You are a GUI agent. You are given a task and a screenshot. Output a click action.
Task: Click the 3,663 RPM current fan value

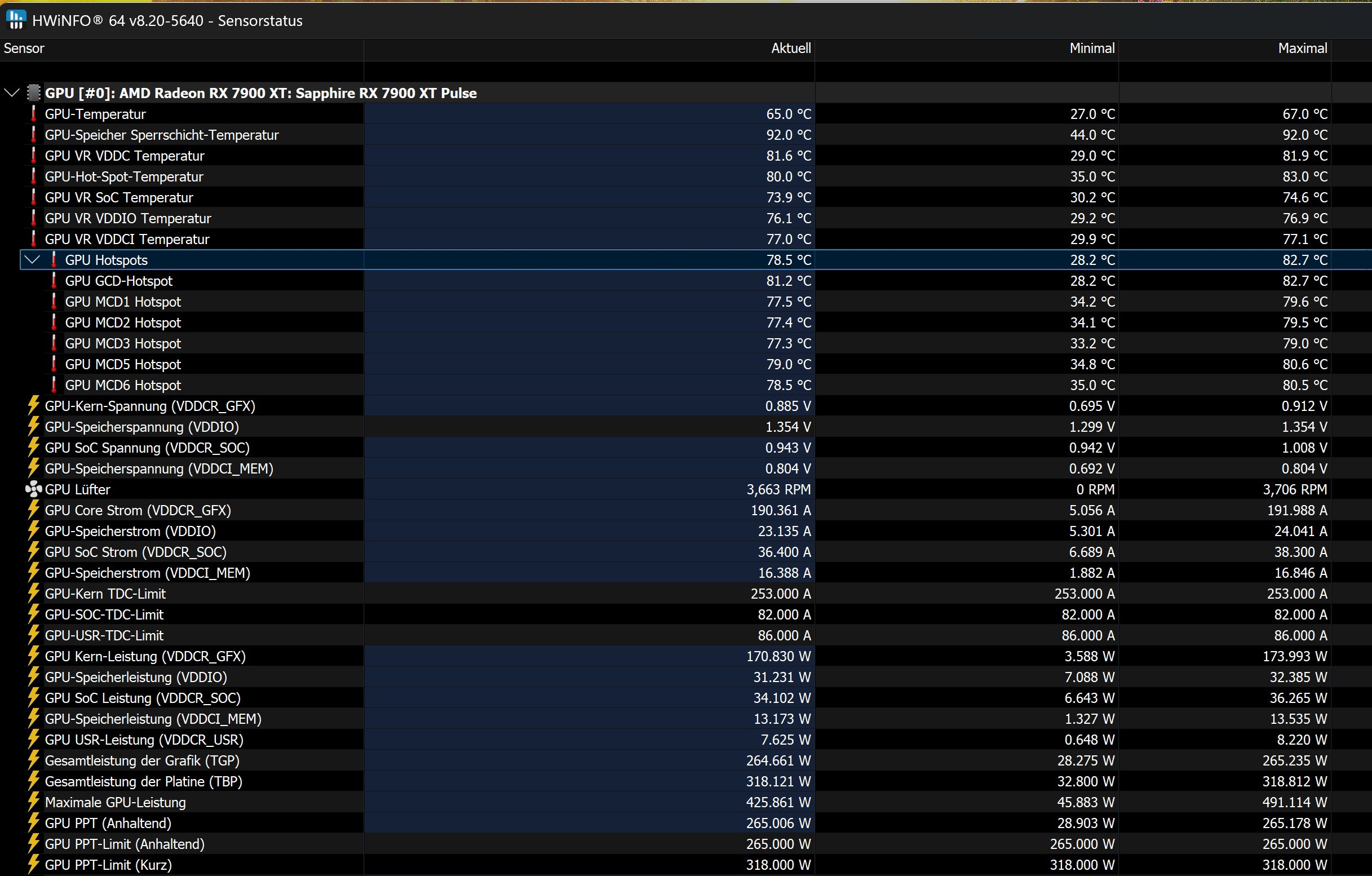pyautogui.click(x=778, y=490)
